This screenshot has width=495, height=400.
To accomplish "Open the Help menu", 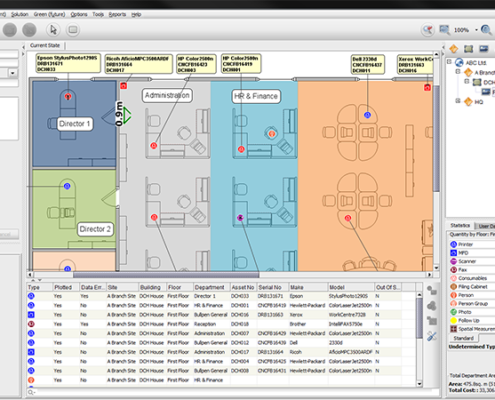I will pyautogui.click(x=136, y=14).
